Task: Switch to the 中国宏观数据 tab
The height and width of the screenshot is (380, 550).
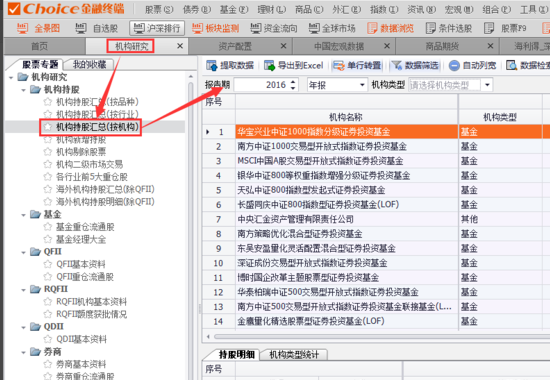Action: click(x=339, y=46)
